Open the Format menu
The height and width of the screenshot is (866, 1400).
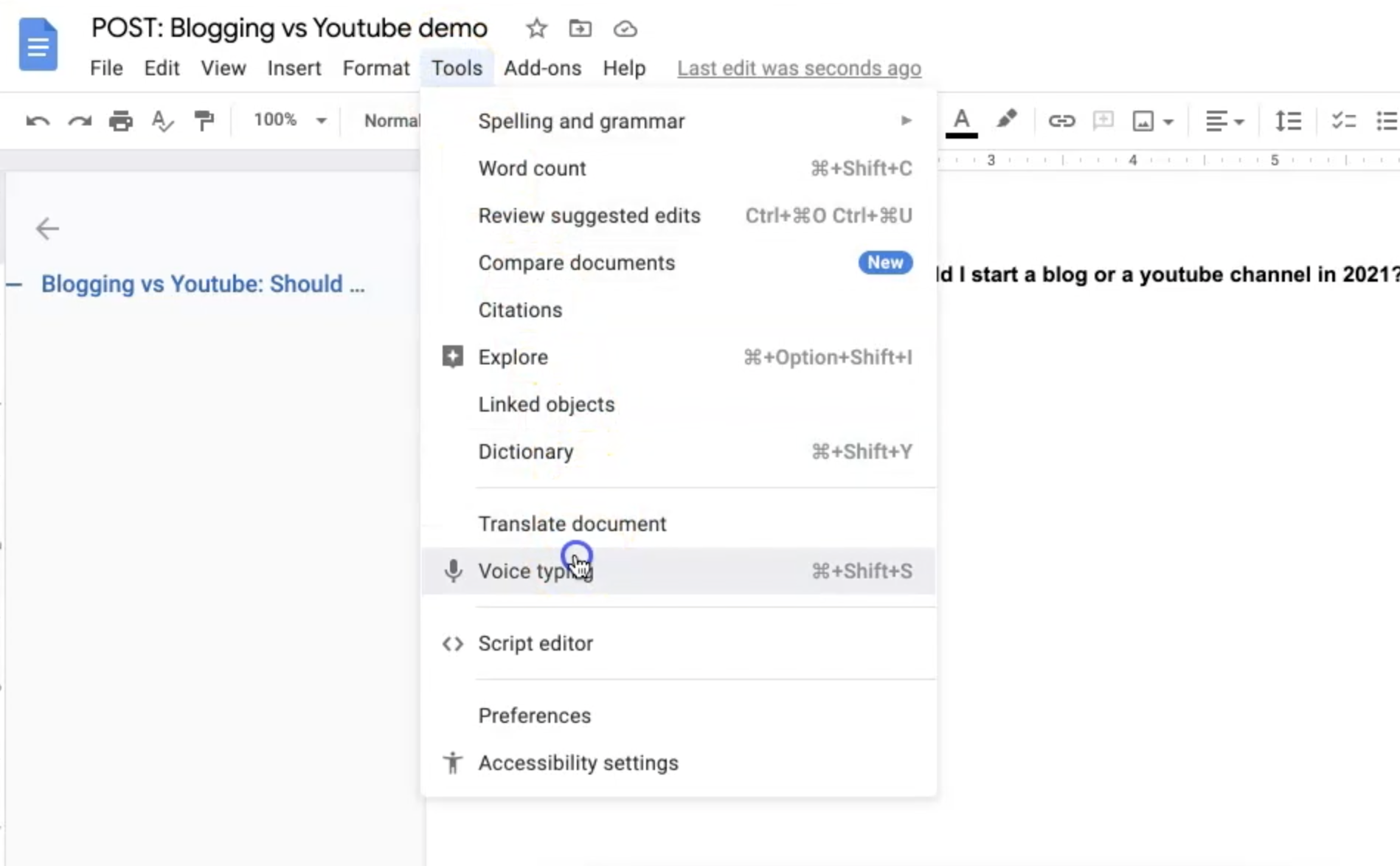coord(376,68)
